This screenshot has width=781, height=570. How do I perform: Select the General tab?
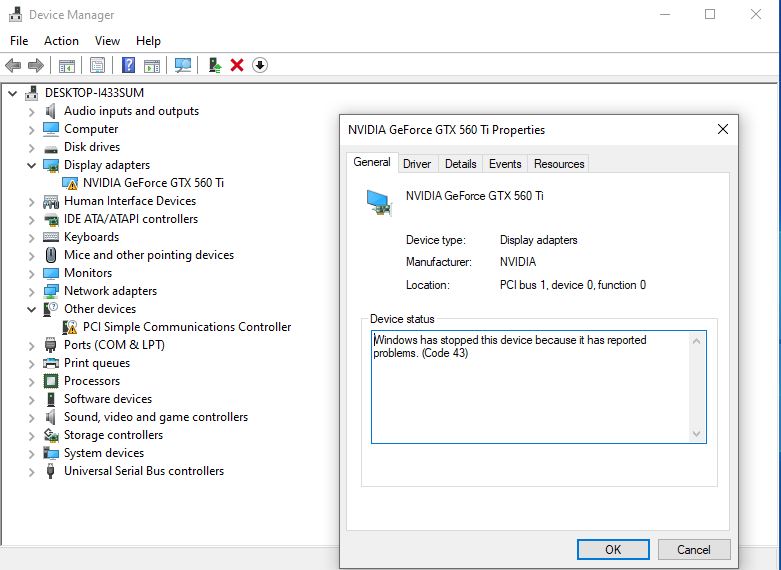(372, 162)
